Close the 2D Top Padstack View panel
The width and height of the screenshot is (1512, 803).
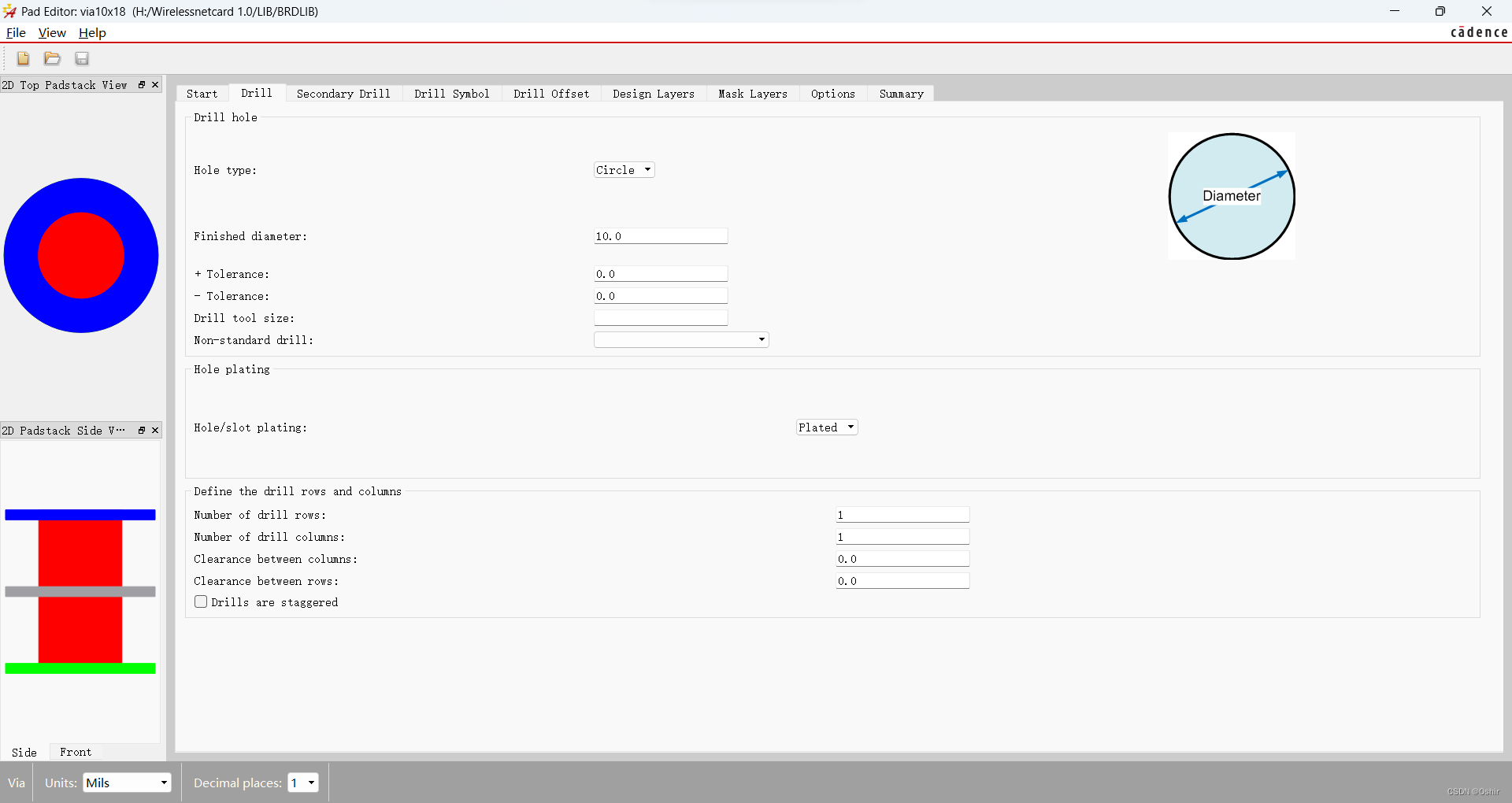point(155,85)
